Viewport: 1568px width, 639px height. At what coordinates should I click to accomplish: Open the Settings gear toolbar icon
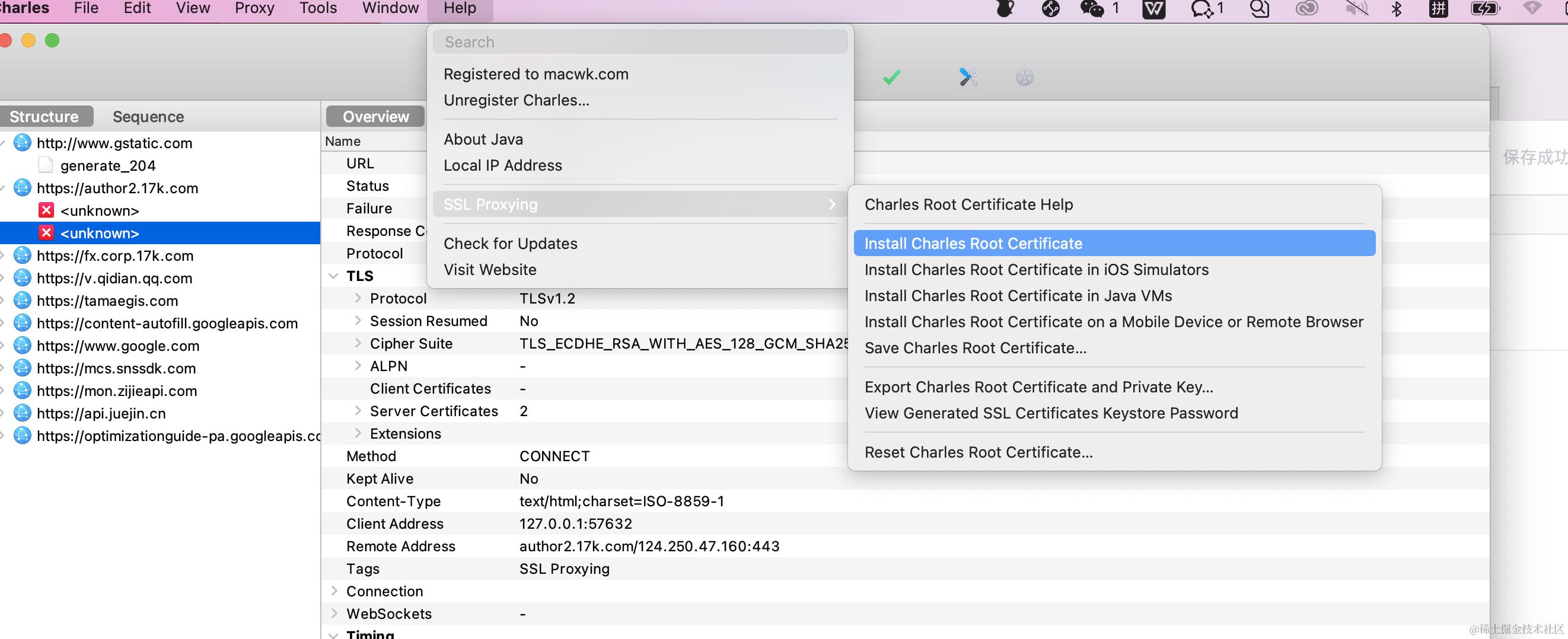point(1024,77)
